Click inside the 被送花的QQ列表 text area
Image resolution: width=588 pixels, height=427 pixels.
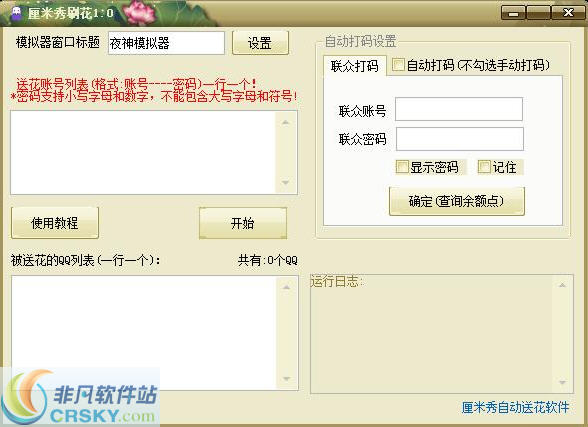coord(144,333)
